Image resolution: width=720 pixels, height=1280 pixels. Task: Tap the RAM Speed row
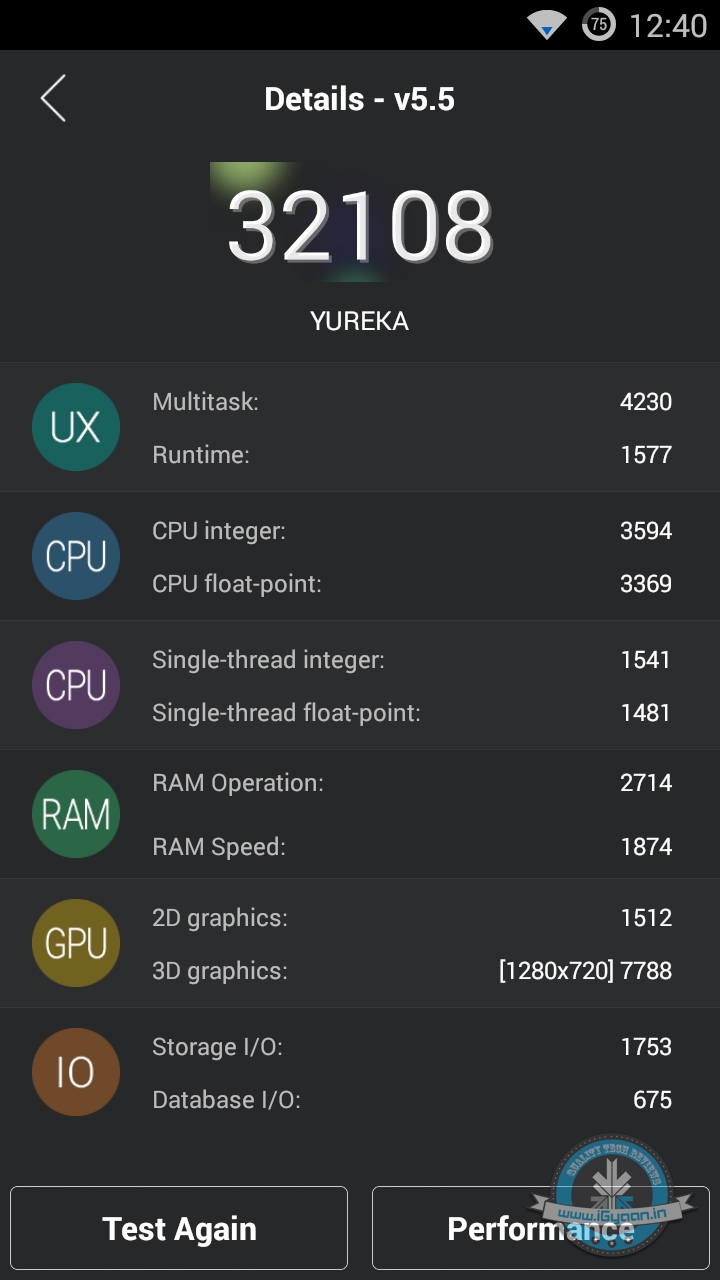click(411, 847)
